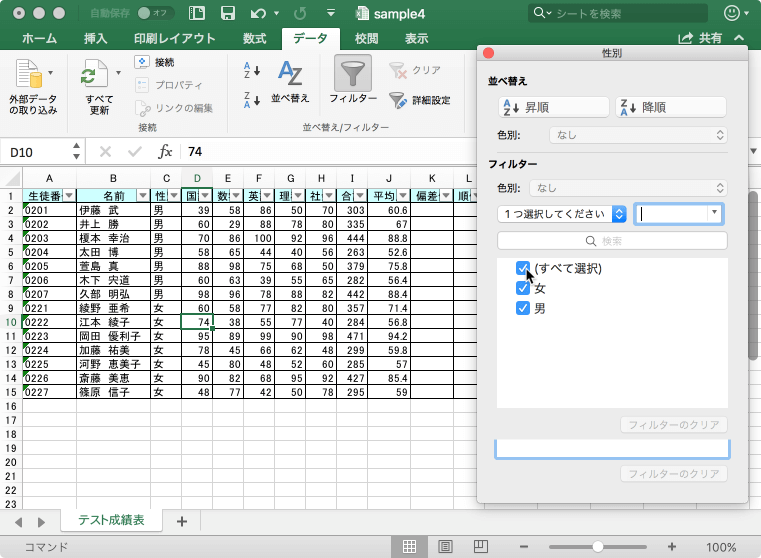
Task: Click the upper フィルターのクリア button
Action: coord(674,425)
